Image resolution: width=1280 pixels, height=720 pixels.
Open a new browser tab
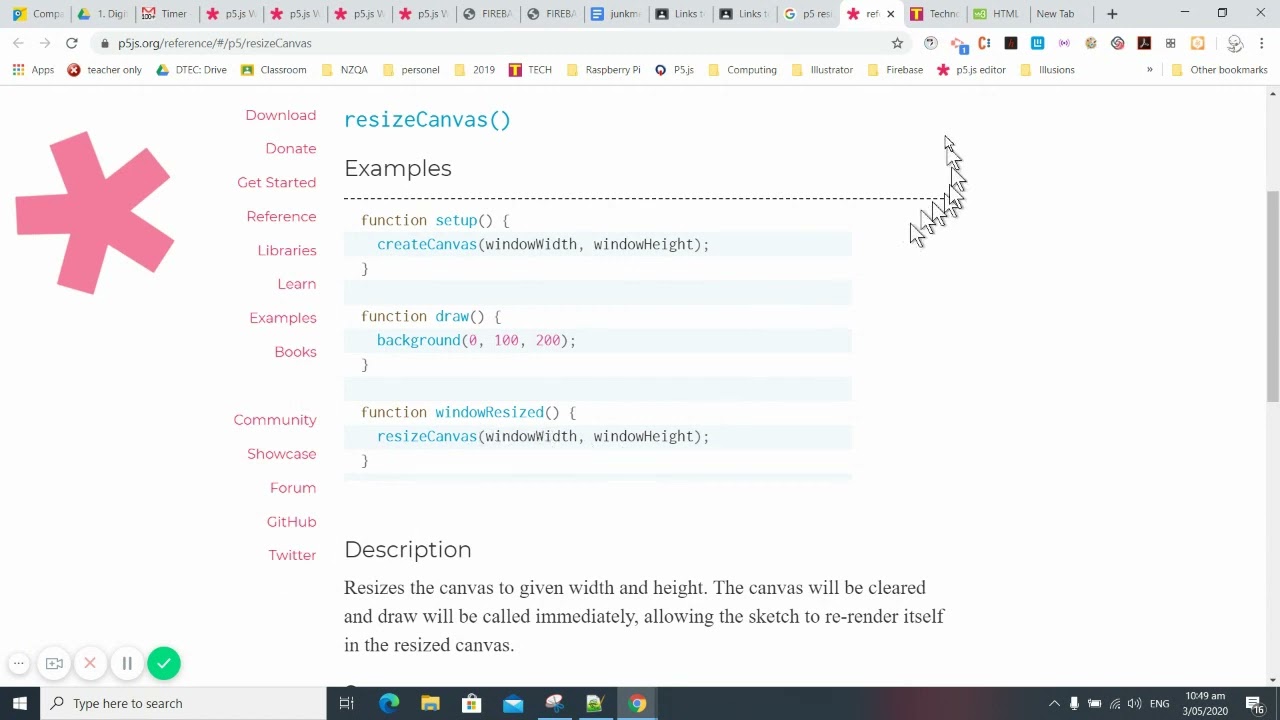(1112, 14)
